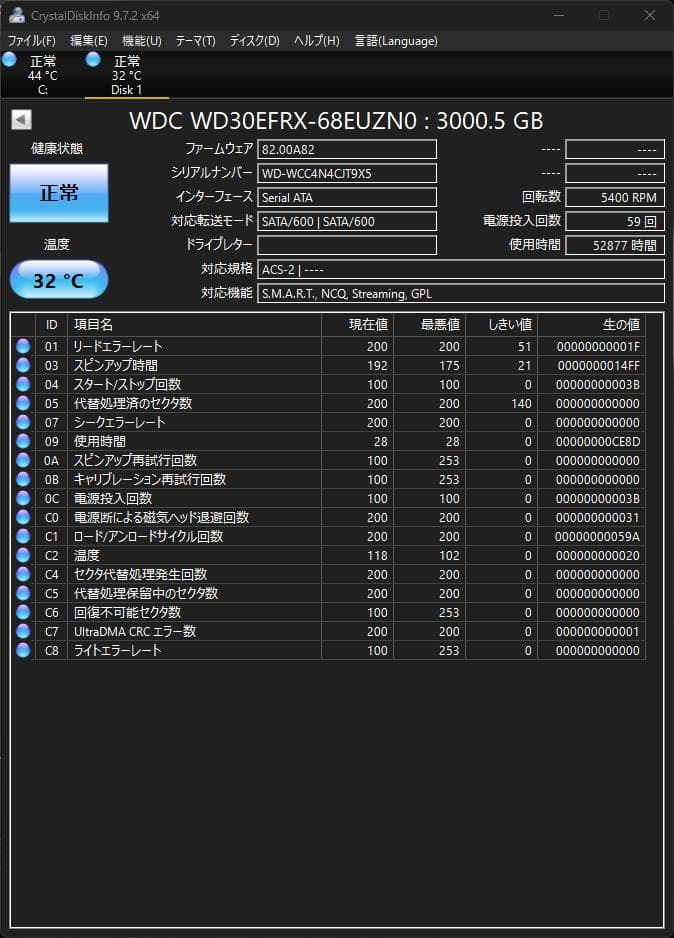The width and height of the screenshot is (674, 938).
Task: Click status orb of C4 セクタ代替処理発生回数 row
Action: coord(23,574)
